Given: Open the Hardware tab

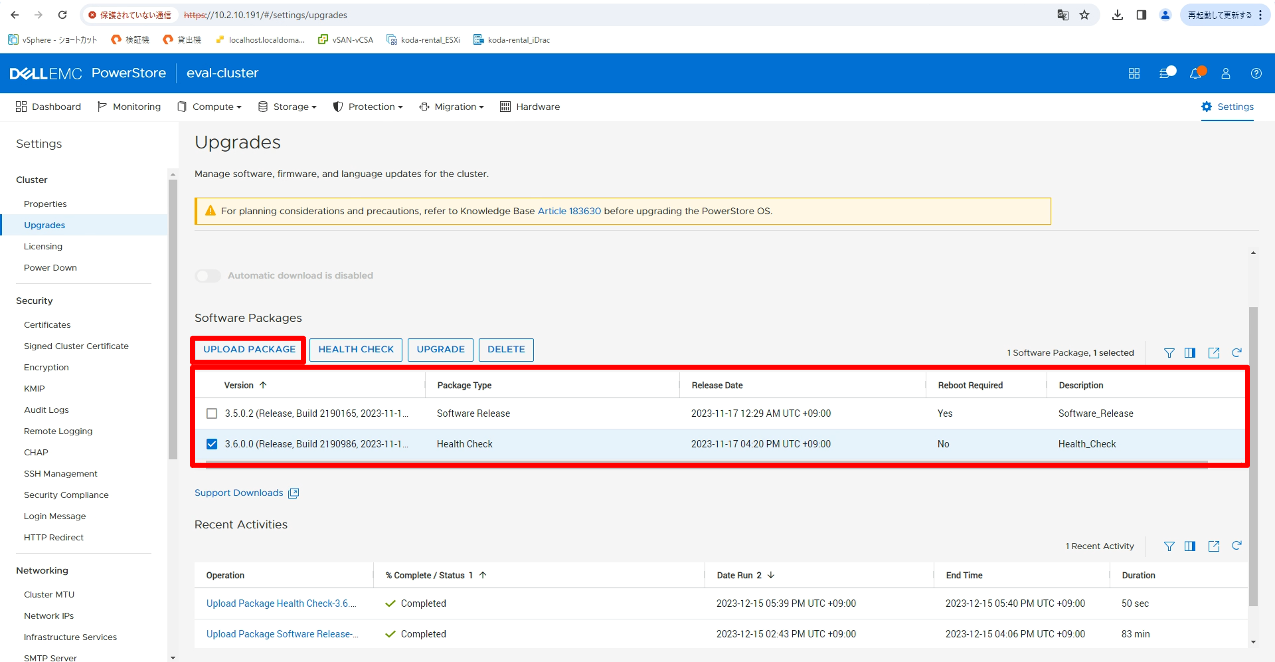Looking at the screenshot, I should point(530,107).
